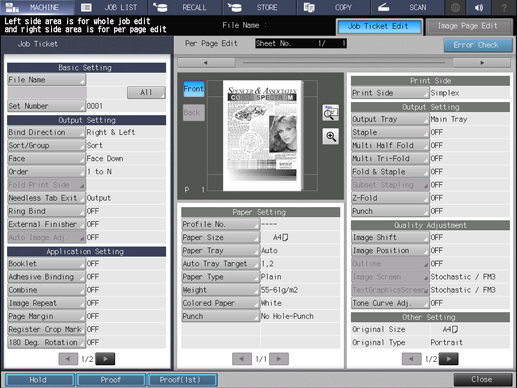Open the RECALL tab
This screenshot has width=517, height=388.
[185, 7]
